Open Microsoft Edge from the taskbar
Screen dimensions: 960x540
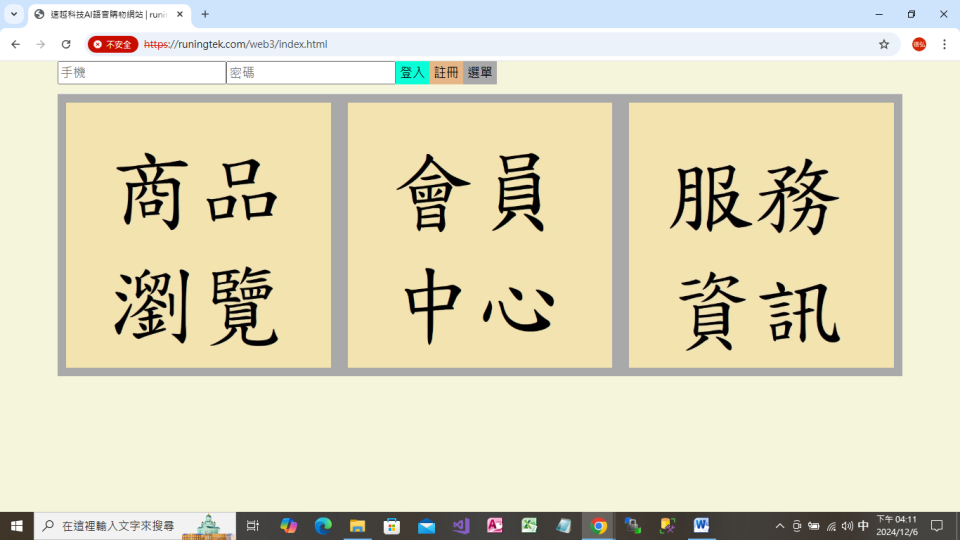323,526
